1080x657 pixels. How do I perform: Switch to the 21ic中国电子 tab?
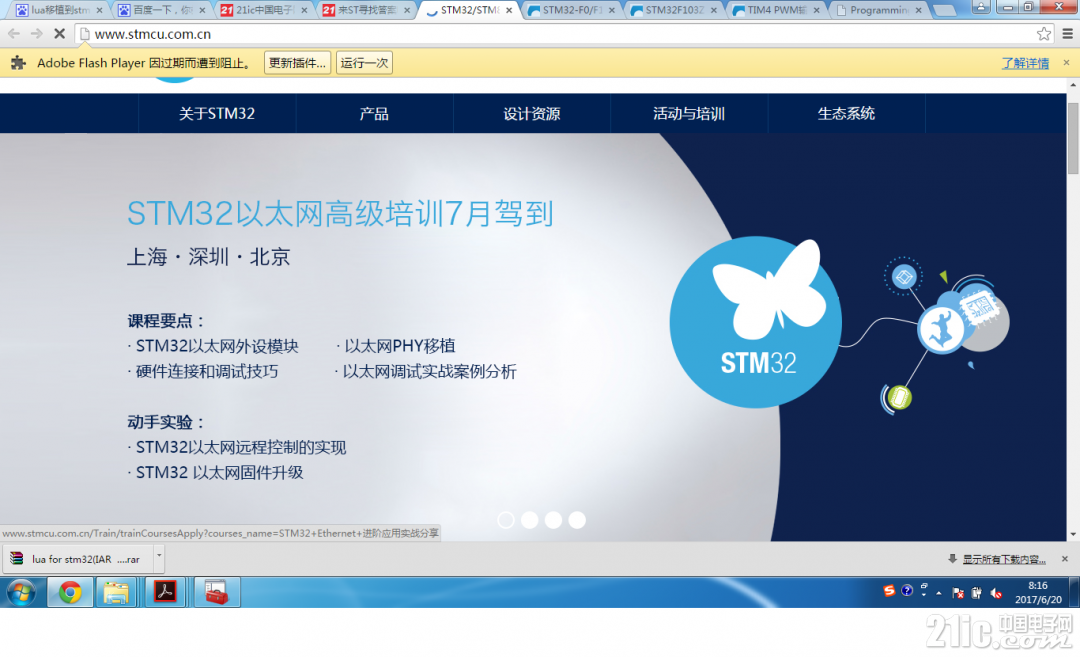(x=264, y=10)
